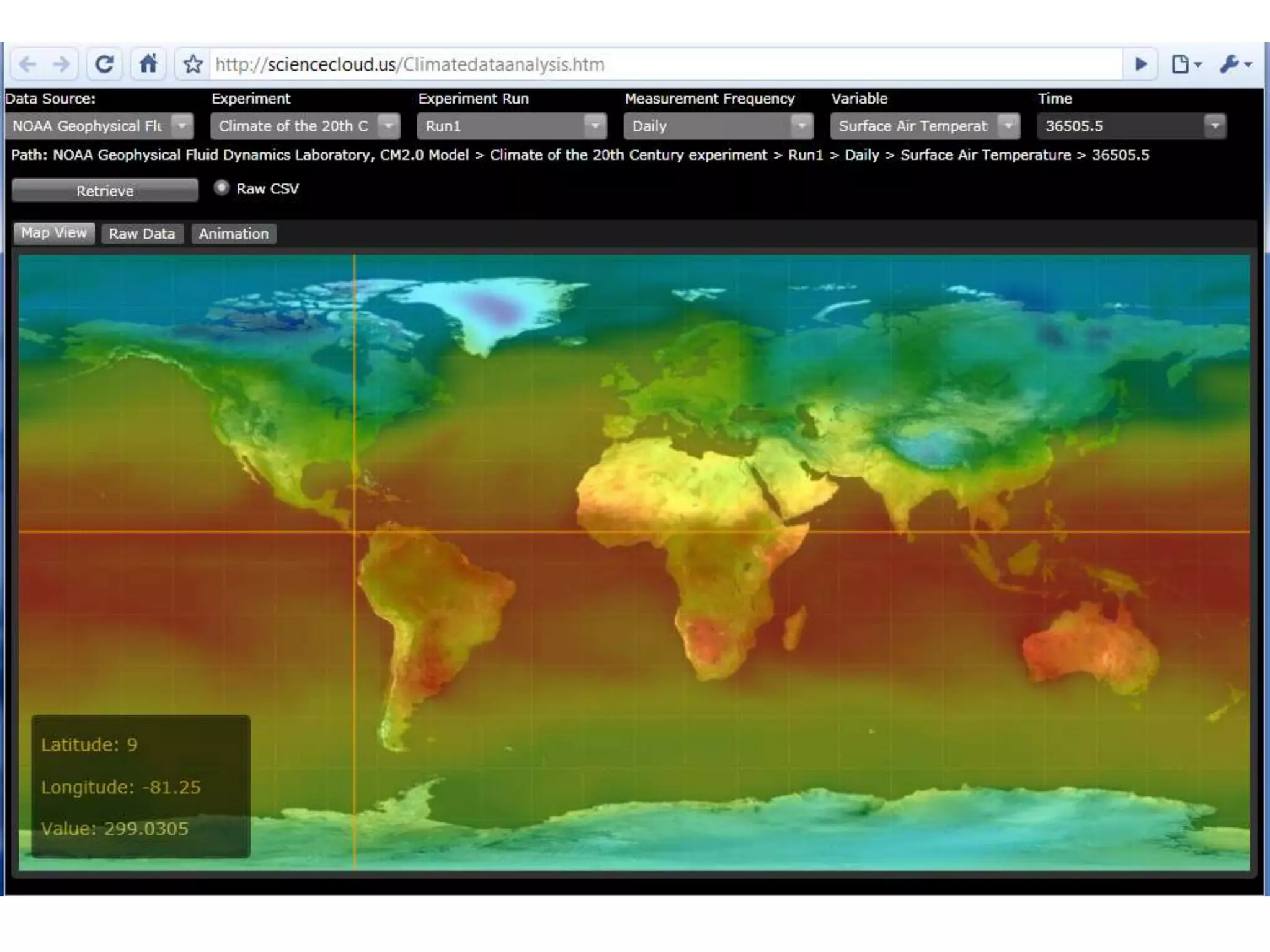The image size is (1270, 952).
Task: Select the Raw CSV radio button
Action: click(221, 188)
